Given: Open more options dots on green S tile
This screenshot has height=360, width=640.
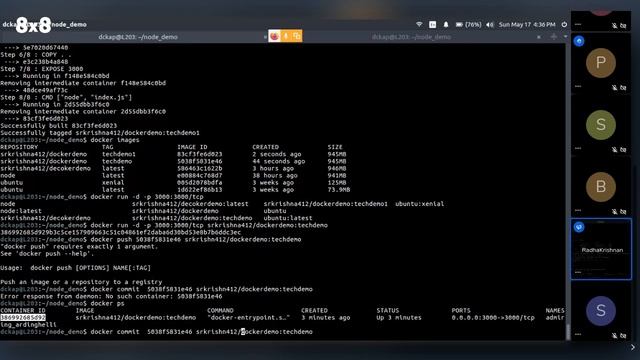Looking at the screenshot, I should click(578, 148).
